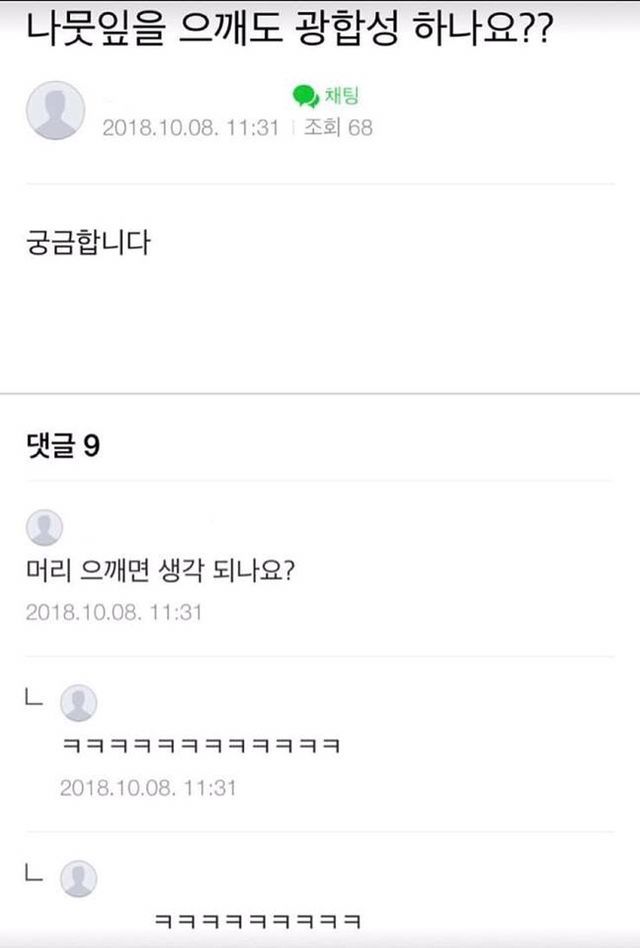Click the reply arrow beside the first reply
This screenshot has width=640, height=948.
point(33,699)
